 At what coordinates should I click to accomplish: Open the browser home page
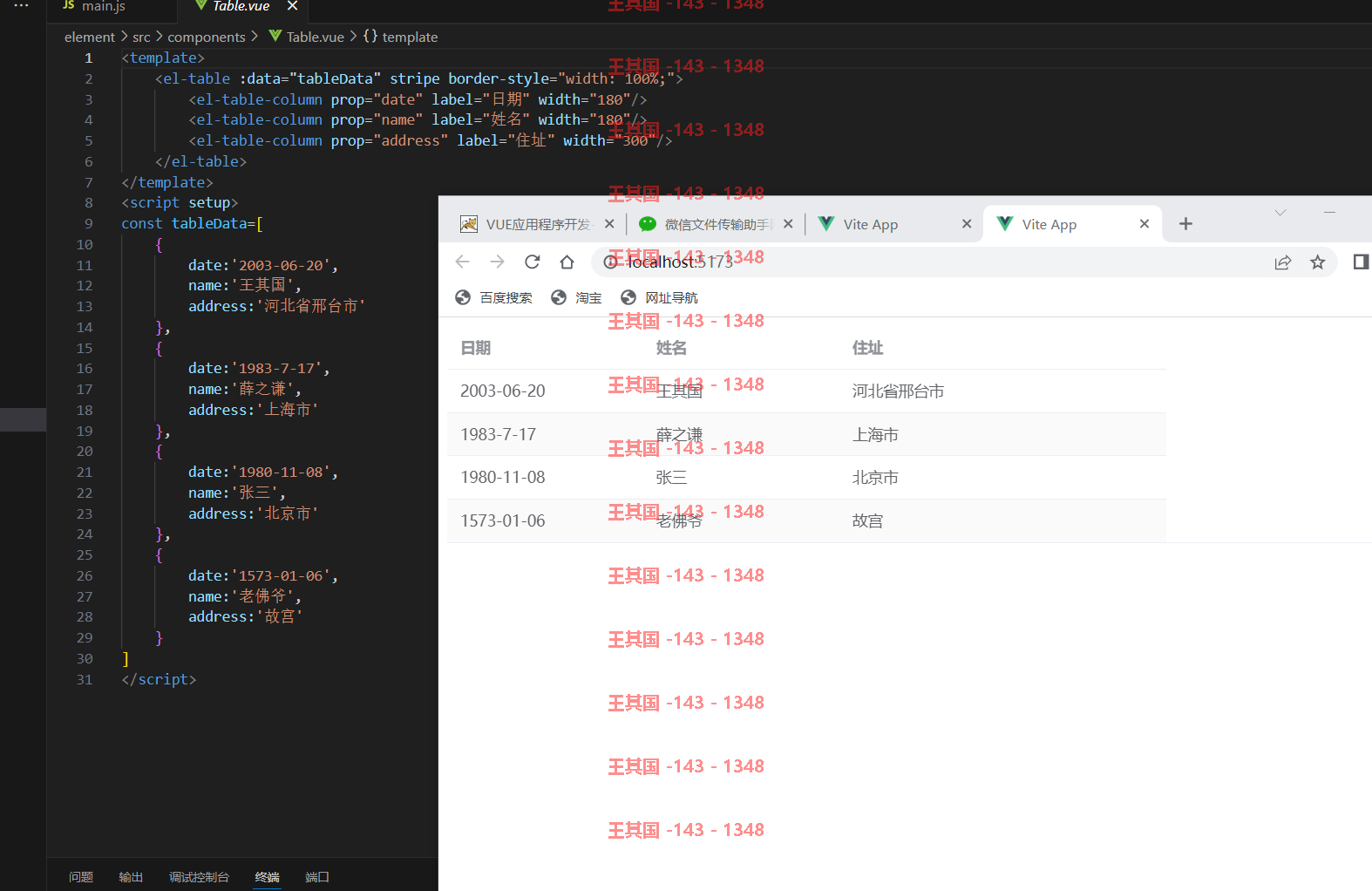tap(567, 262)
